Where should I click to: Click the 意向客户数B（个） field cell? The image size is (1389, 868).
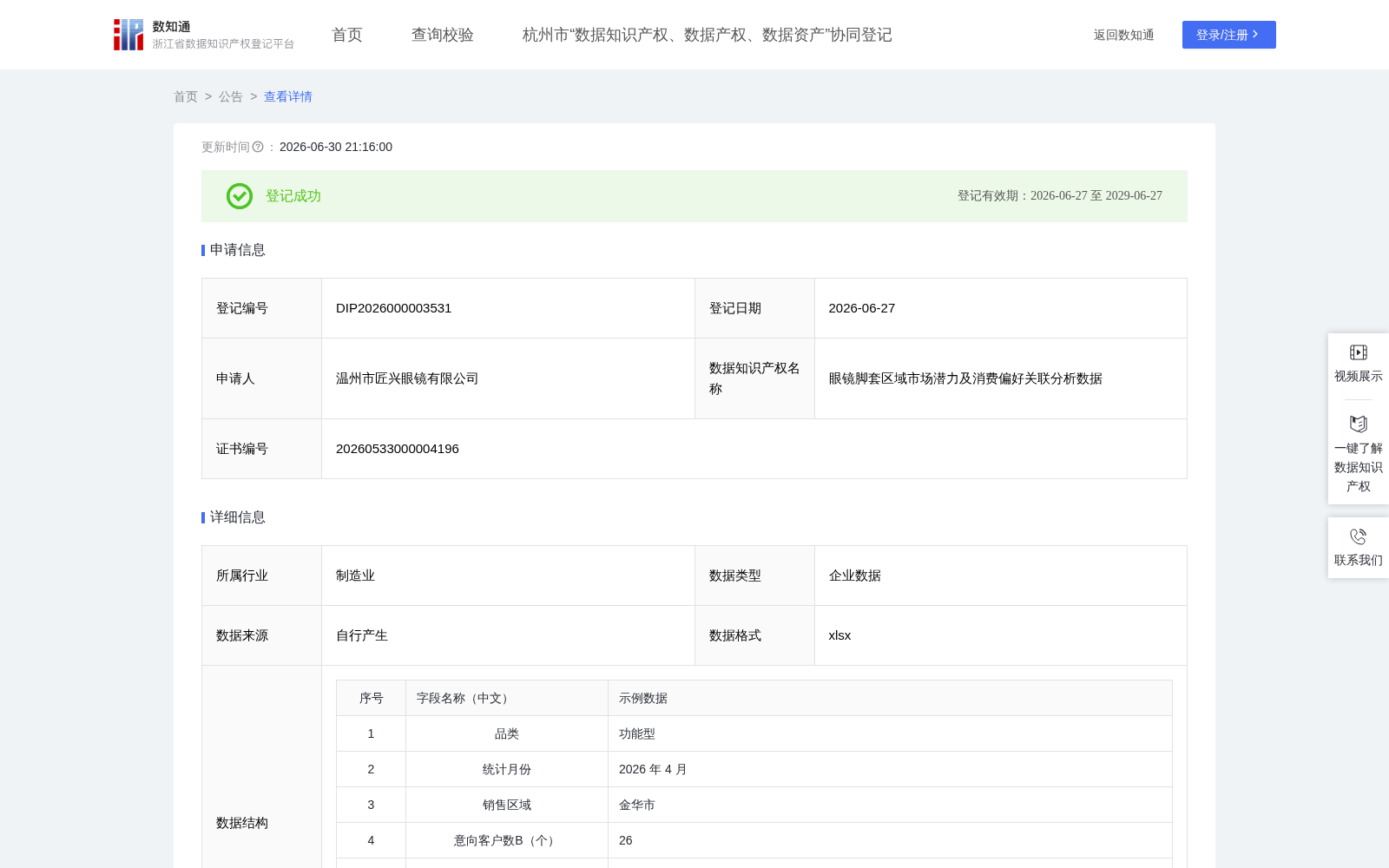507,840
